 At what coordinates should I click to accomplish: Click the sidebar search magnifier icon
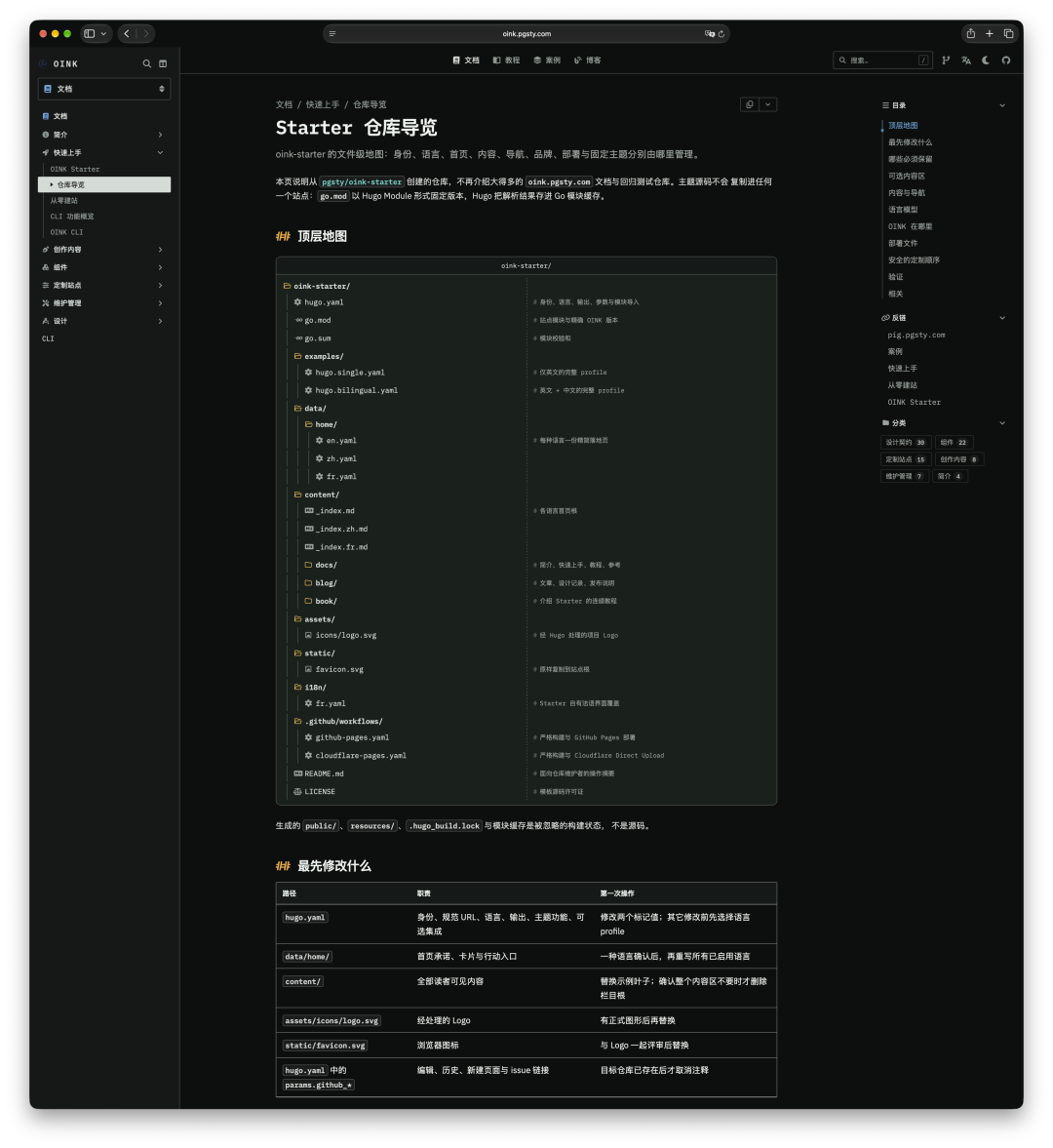pos(146,63)
